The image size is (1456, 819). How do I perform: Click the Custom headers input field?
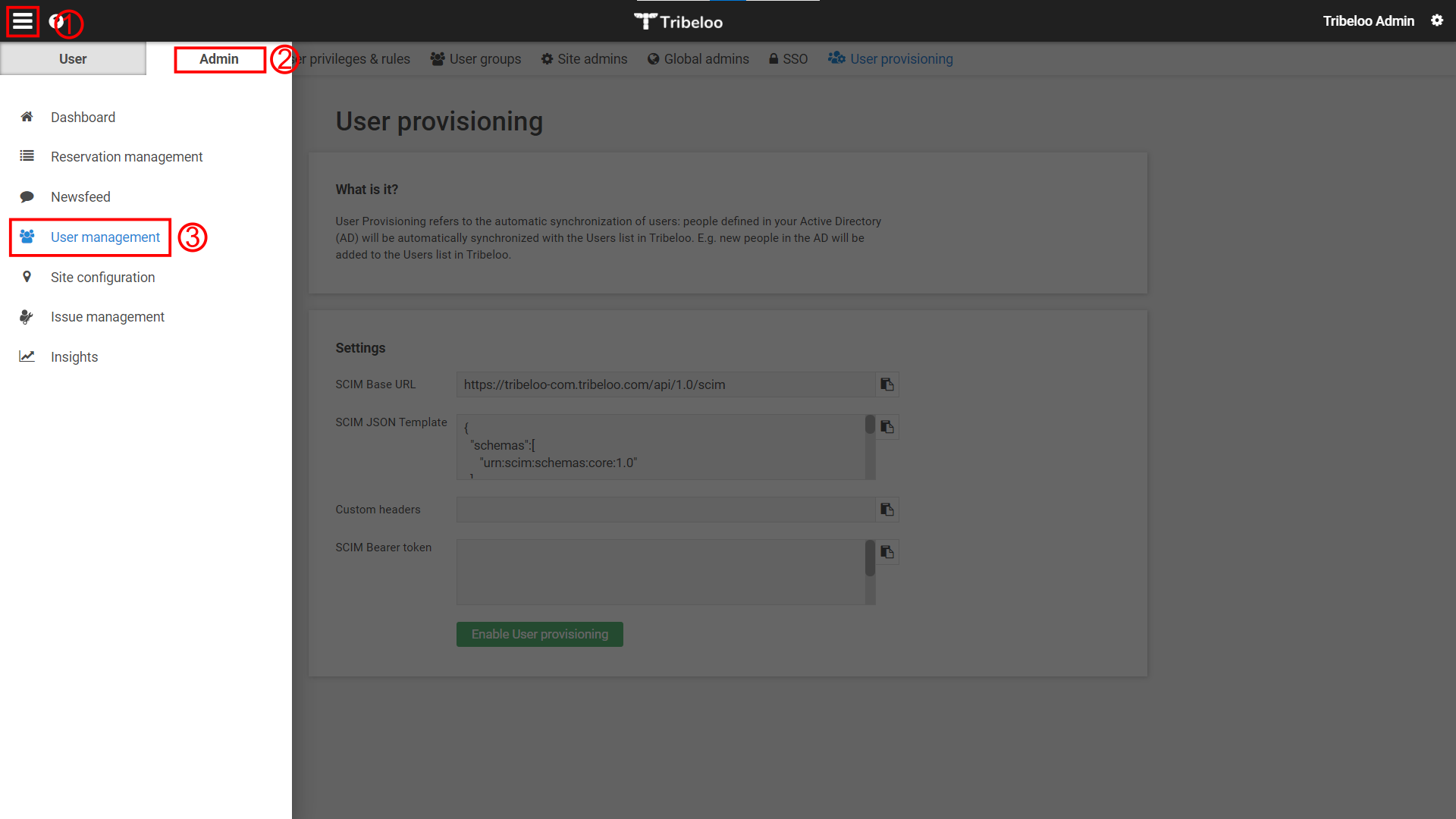coord(665,509)
